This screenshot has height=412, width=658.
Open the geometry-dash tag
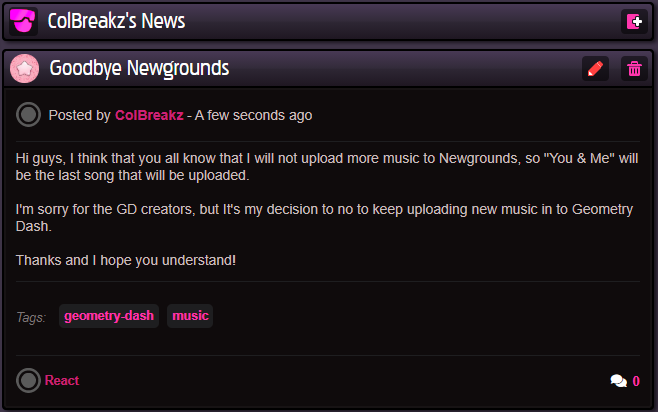(x=109, y=316)
